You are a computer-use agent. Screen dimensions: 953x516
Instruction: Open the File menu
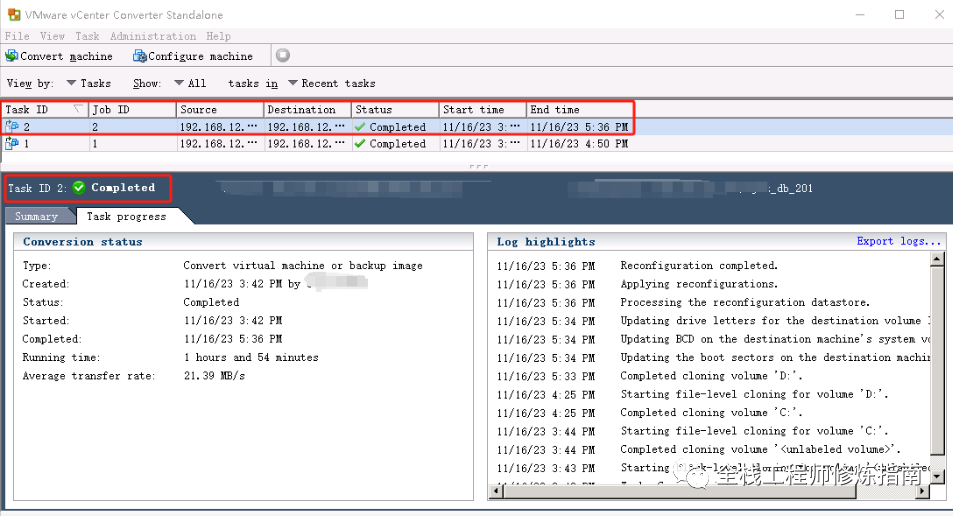[x=17, y=36]
